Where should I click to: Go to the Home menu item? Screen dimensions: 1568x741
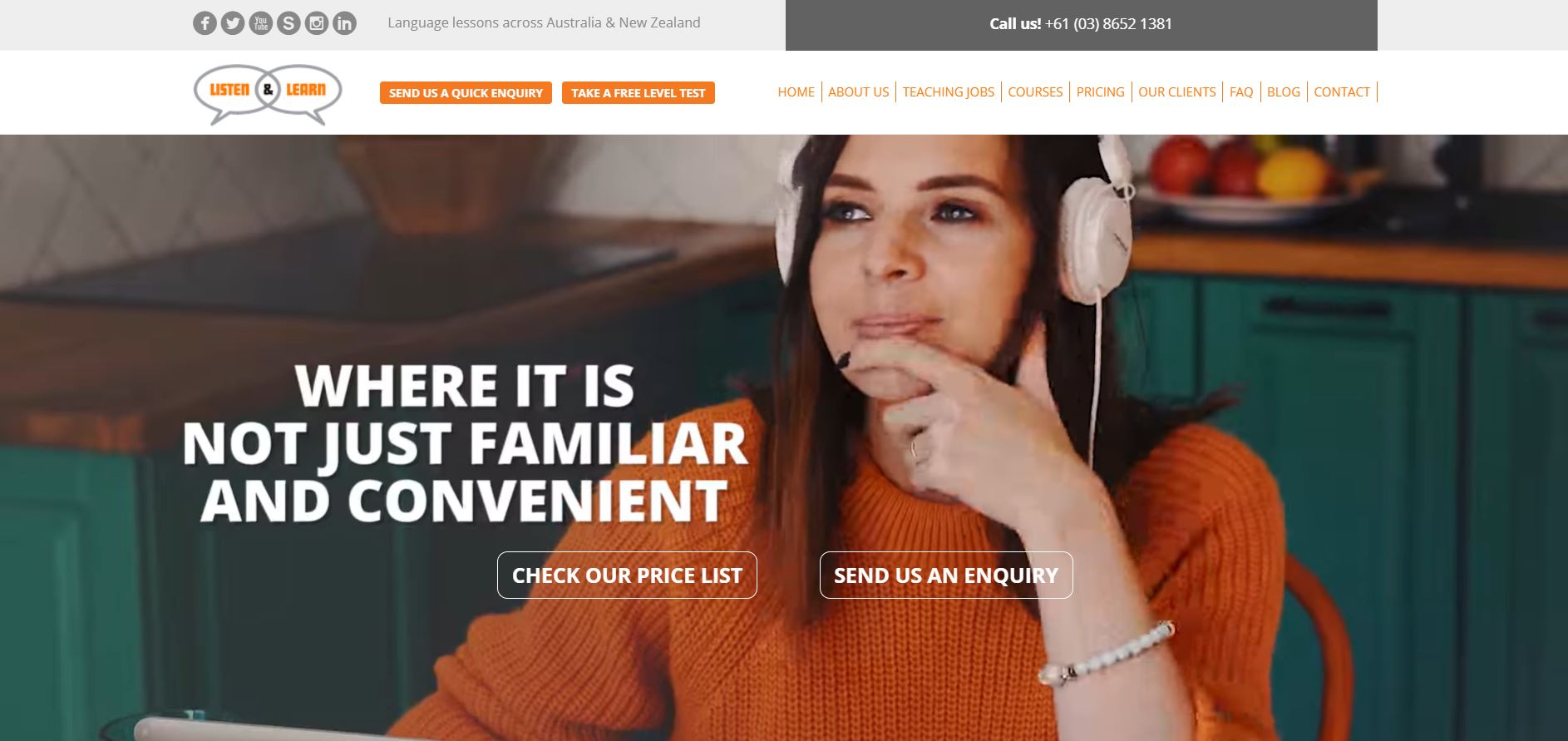(x=796, y=92)
